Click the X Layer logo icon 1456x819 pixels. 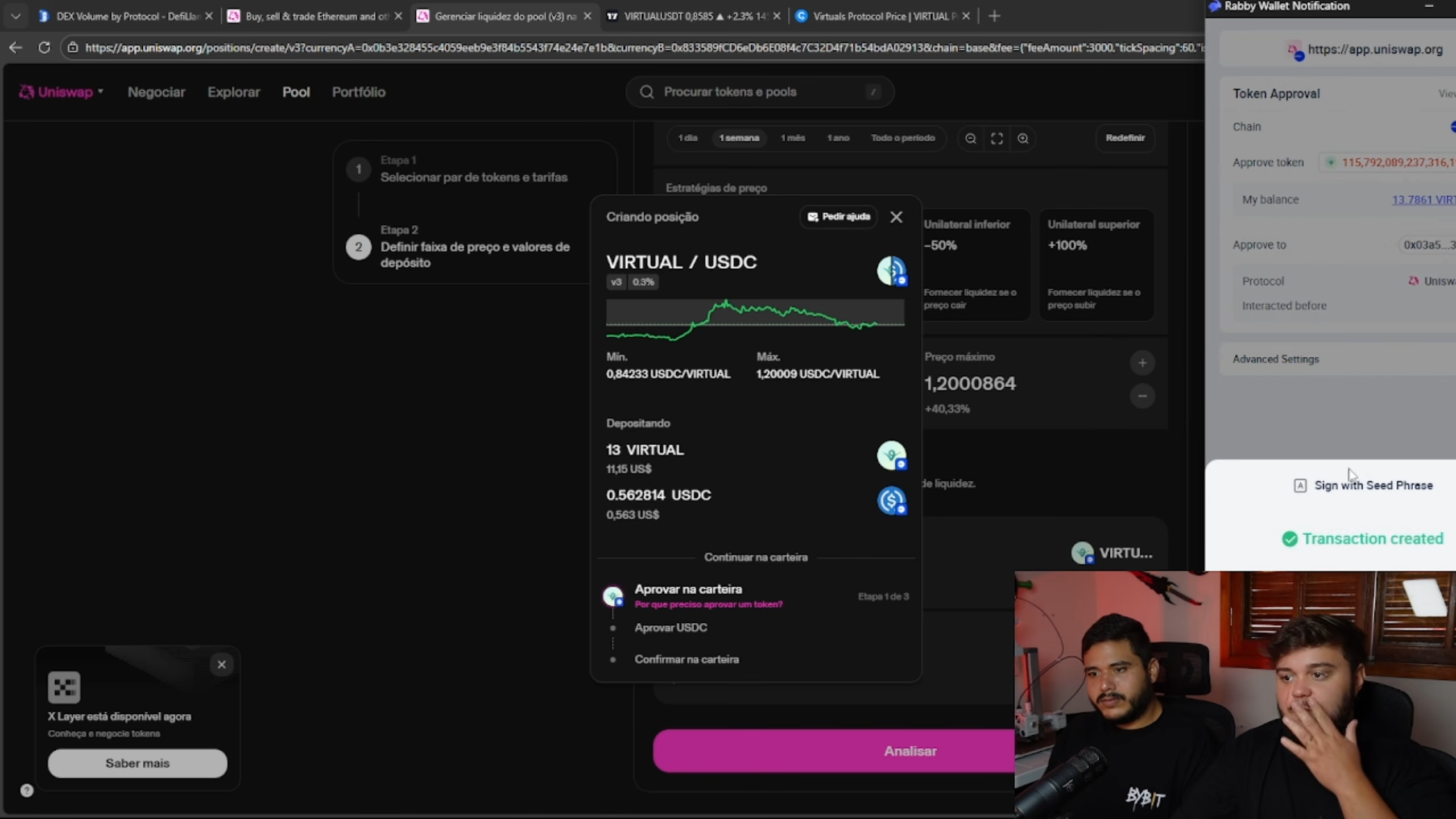(x=64, y=688)
